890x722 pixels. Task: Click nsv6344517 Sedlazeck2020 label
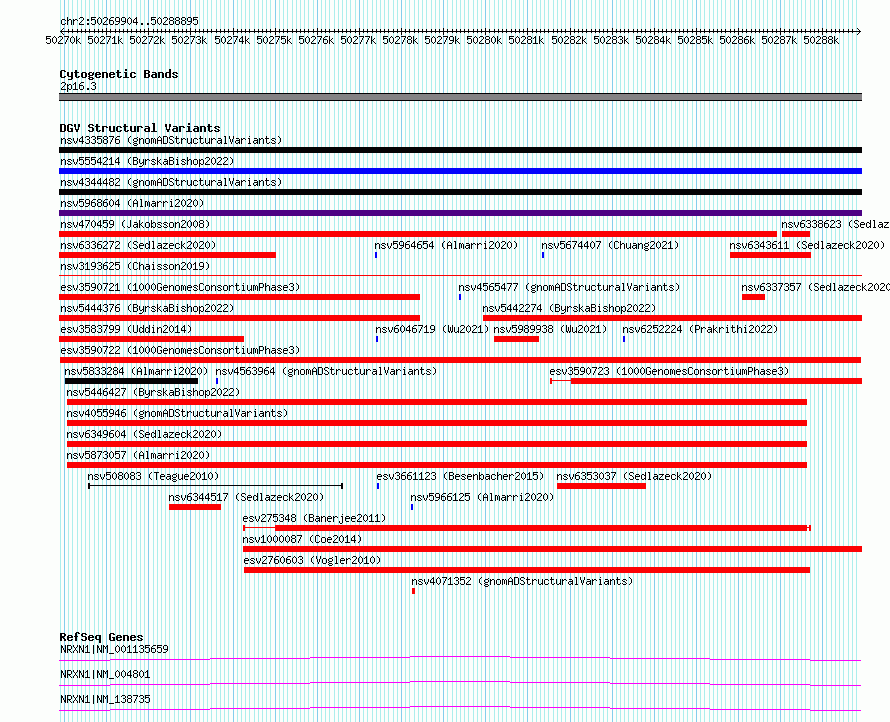pyautogui.click(x=246, y=497)
